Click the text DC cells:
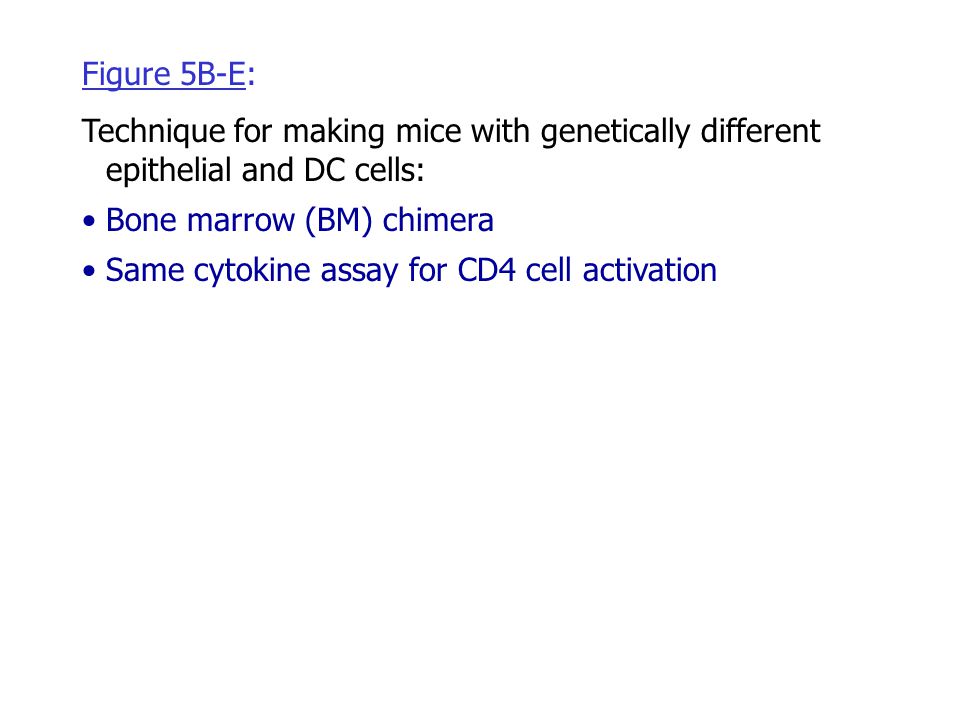The image size is (960, 720). (364, 170)
